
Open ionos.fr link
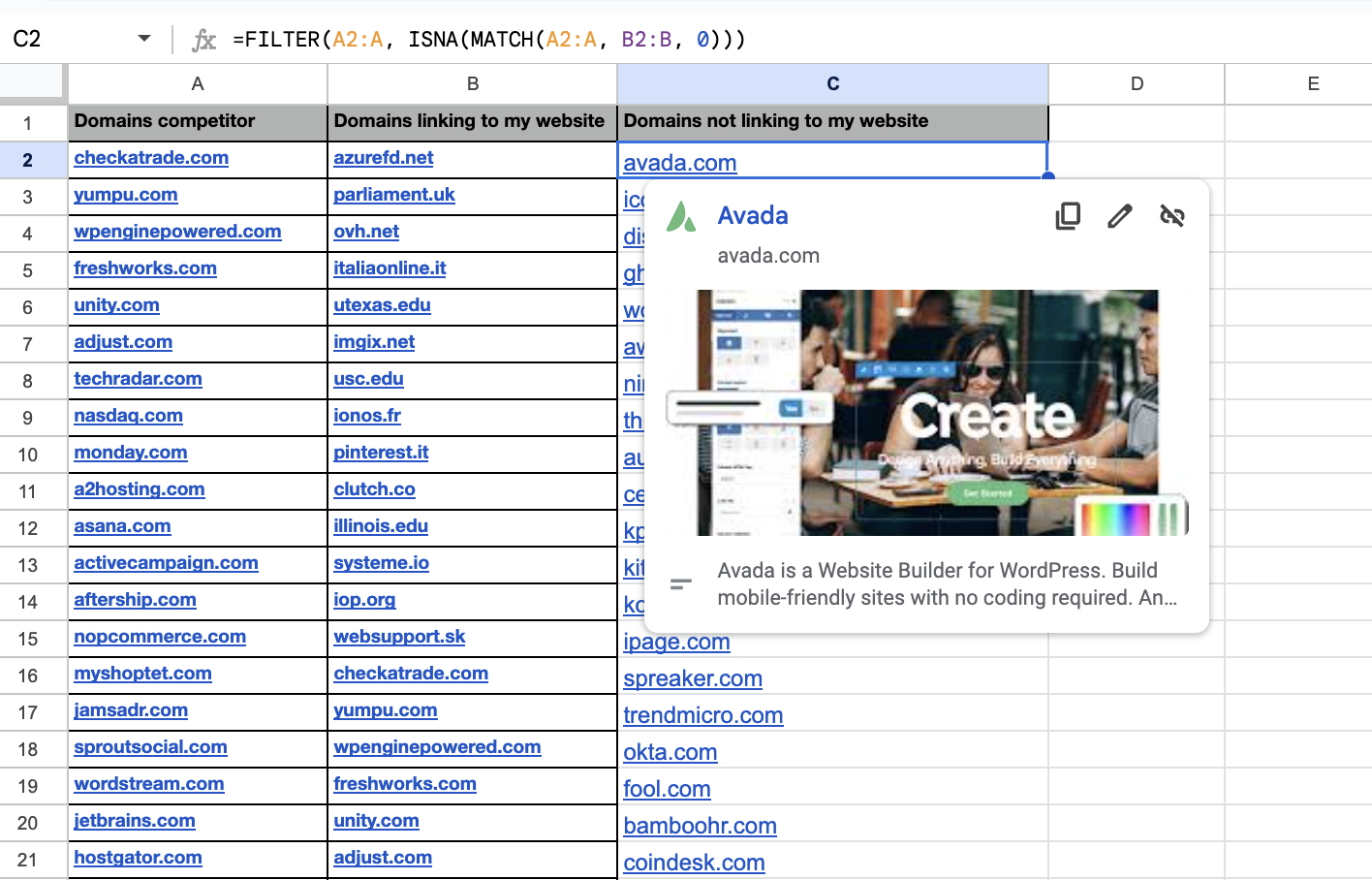click(x=367, y=416)
